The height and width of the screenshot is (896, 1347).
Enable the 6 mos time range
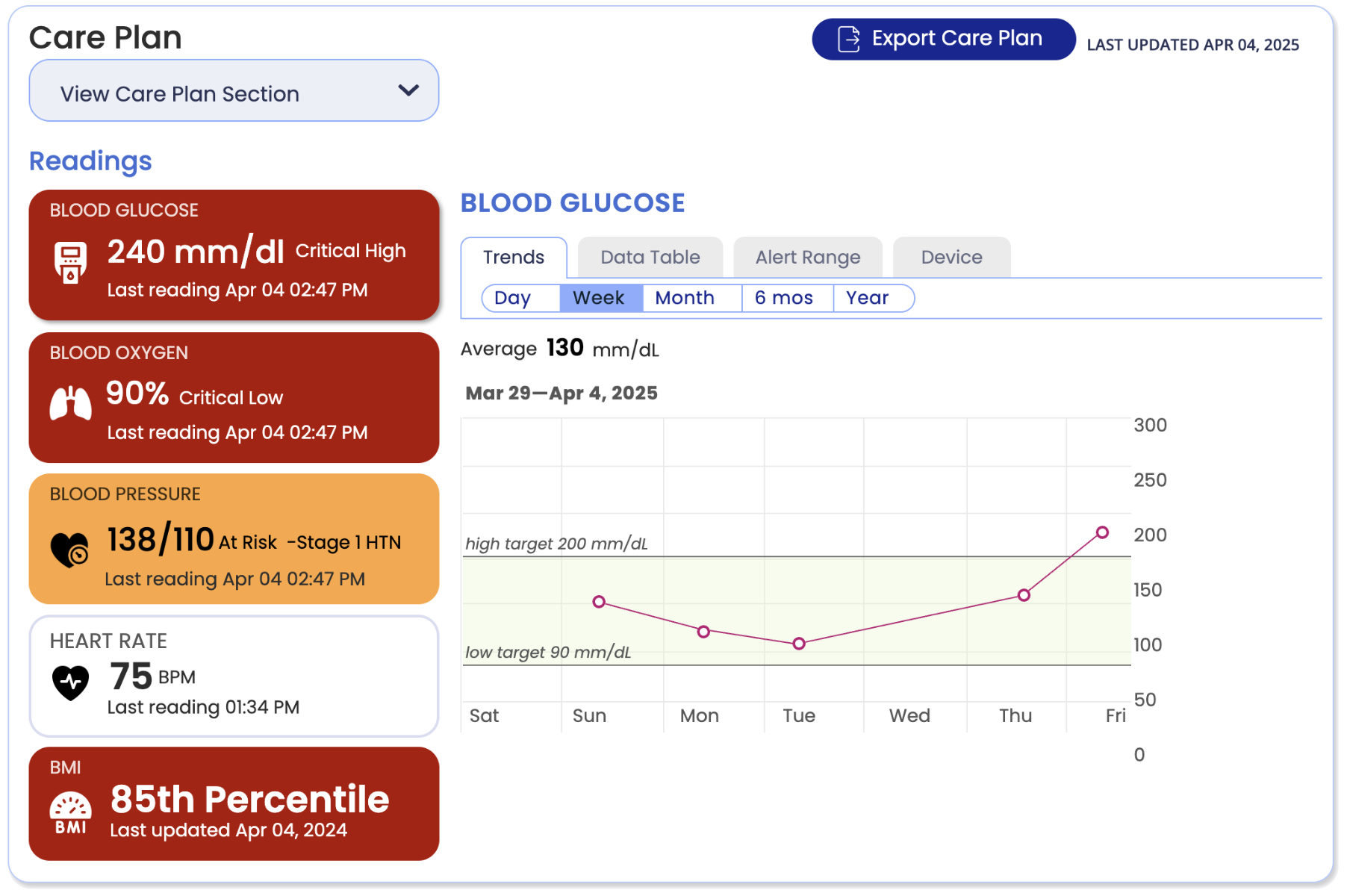[x=783, y=297]
